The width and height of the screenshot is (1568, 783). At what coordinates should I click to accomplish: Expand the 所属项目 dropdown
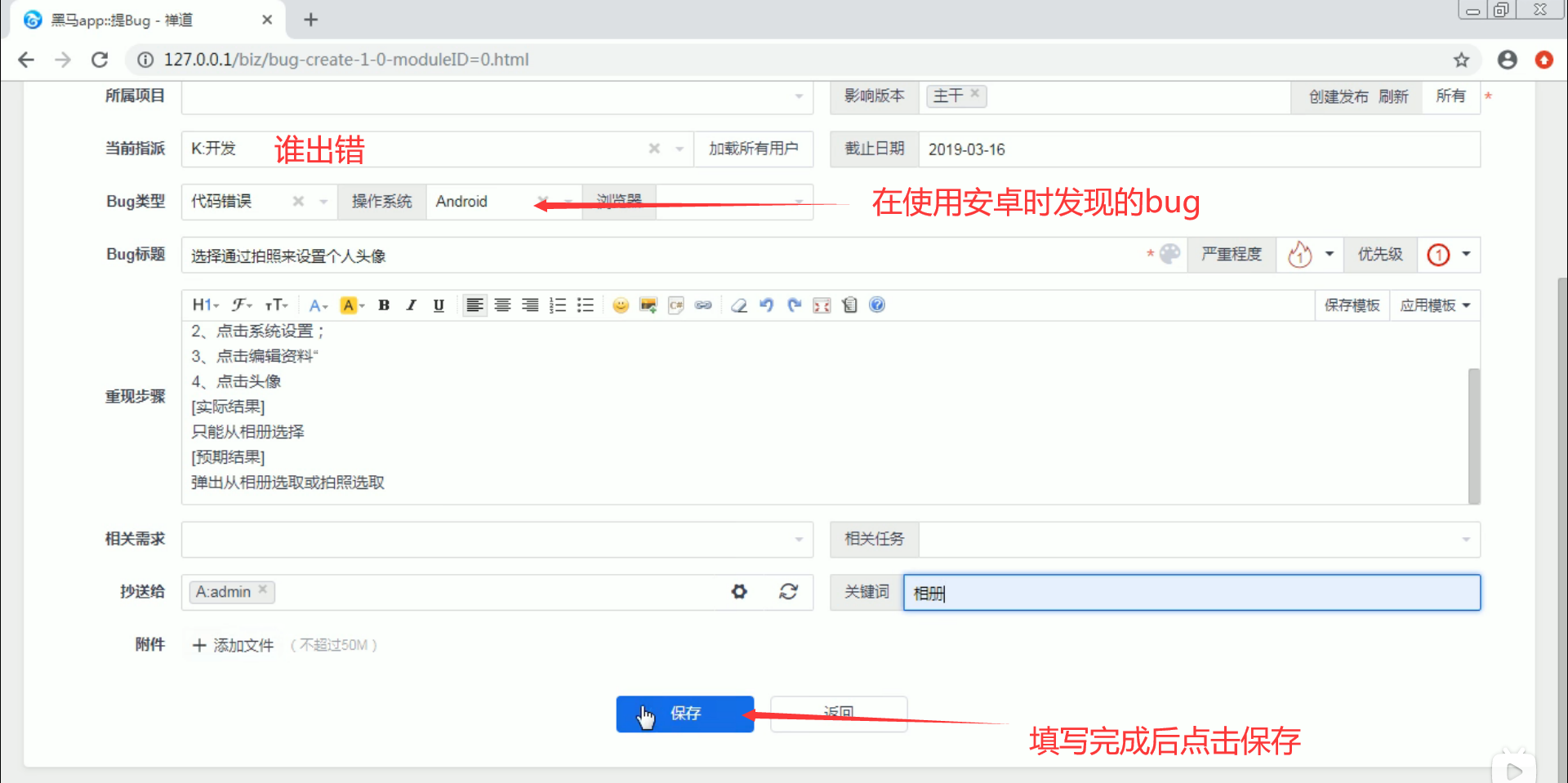click(799, 96)
